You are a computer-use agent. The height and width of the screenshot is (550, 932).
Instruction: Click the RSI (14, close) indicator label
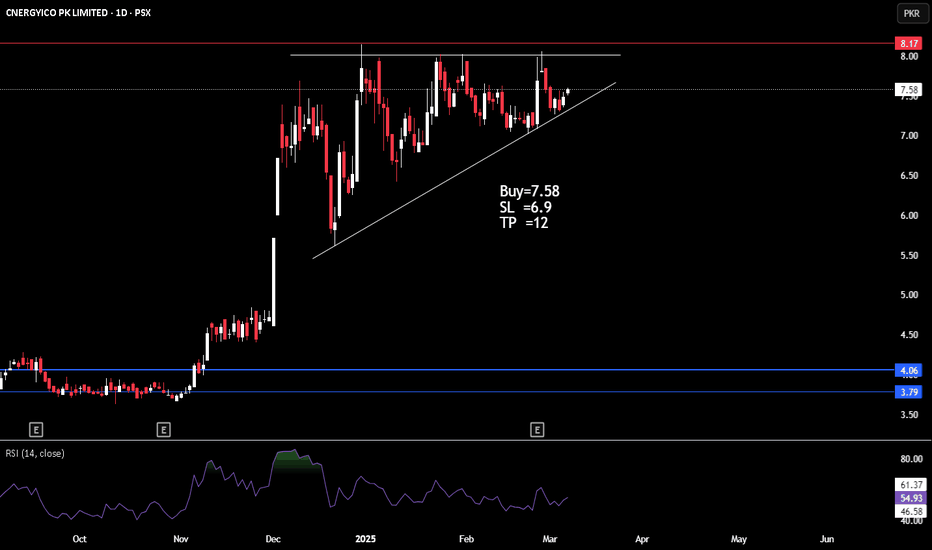[x=35, y=453]
